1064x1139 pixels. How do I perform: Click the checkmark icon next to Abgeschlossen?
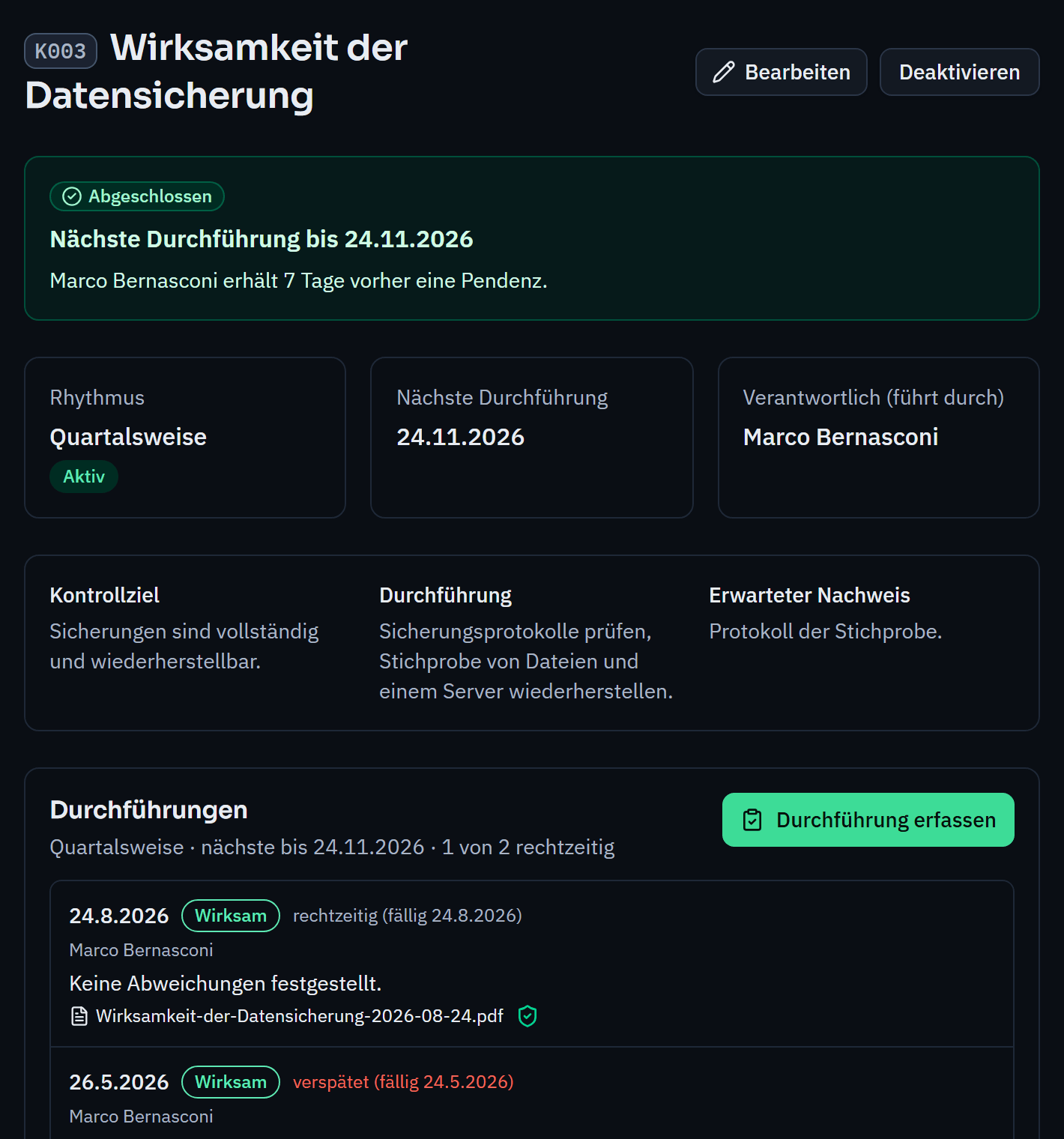coord(72,196)
